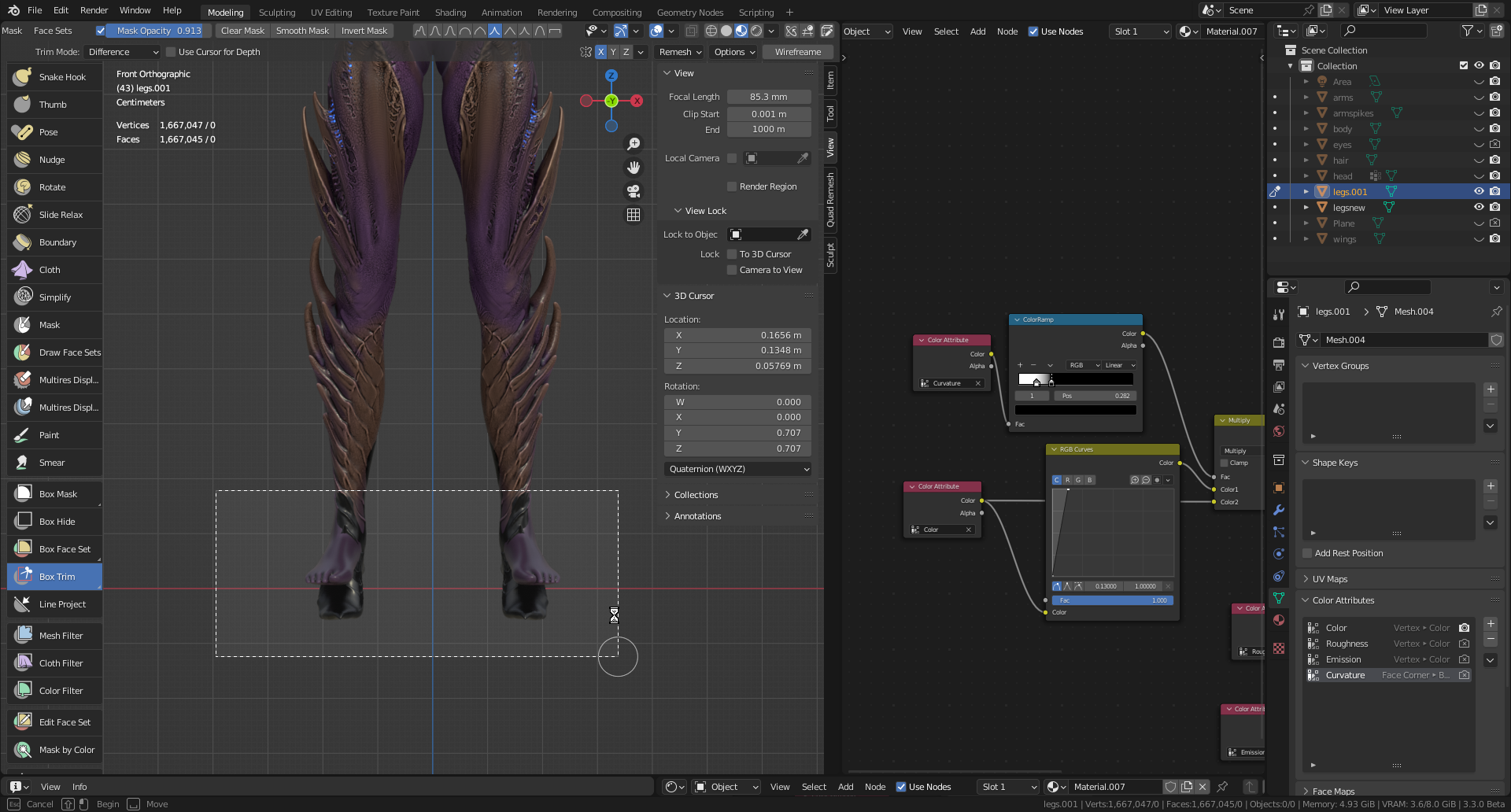Open the Face Sets menu

(53, 31)
